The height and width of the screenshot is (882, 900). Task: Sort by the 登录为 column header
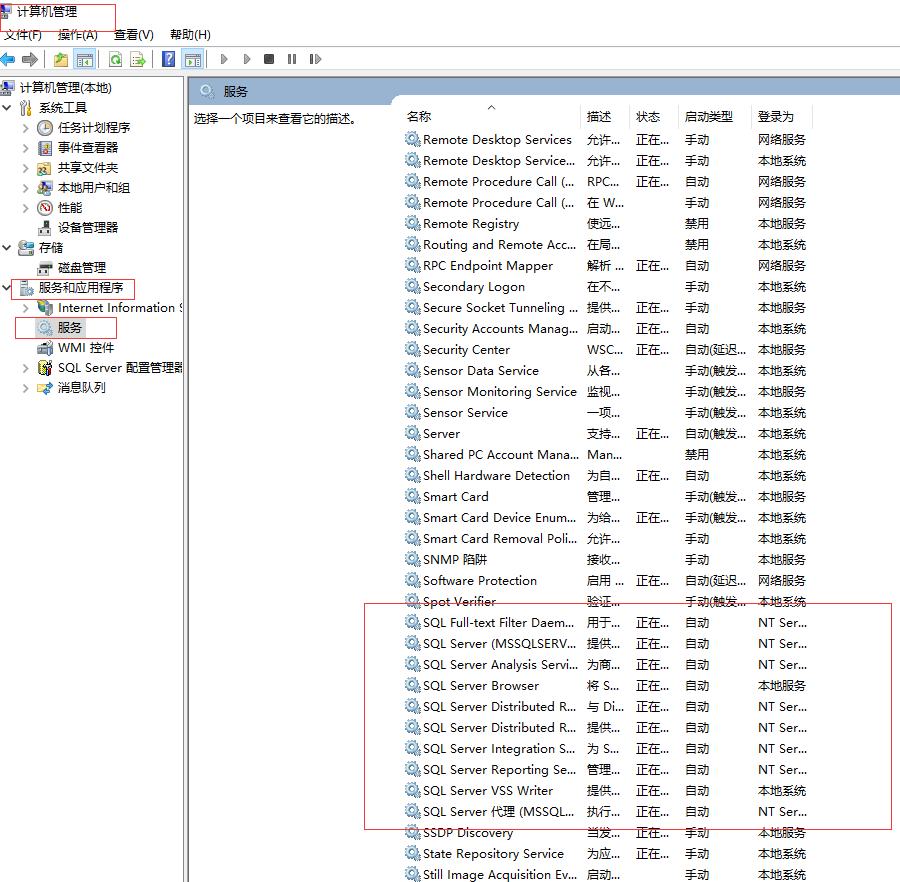tap(782, 116)
